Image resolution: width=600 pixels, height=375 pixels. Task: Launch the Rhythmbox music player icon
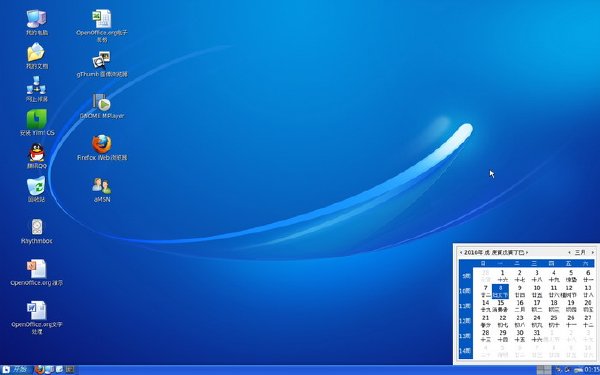coord(37,231)
